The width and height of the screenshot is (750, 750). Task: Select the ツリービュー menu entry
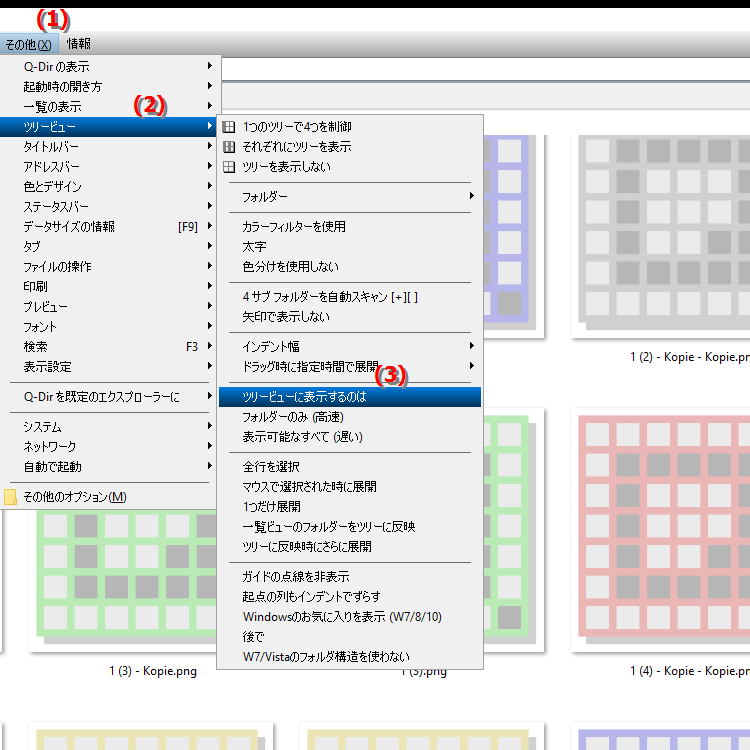coord(108,127)
